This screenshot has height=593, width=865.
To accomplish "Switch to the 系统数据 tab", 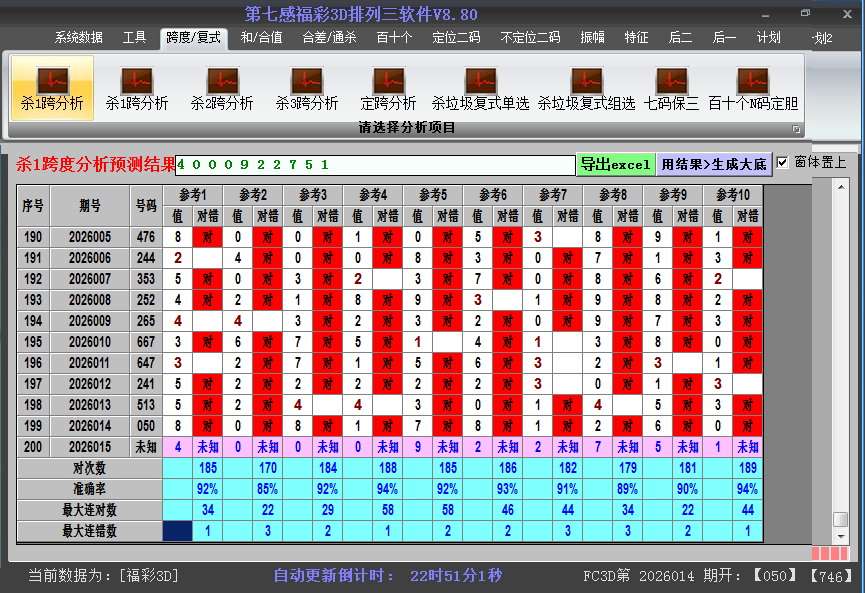I will click(78, 38).
